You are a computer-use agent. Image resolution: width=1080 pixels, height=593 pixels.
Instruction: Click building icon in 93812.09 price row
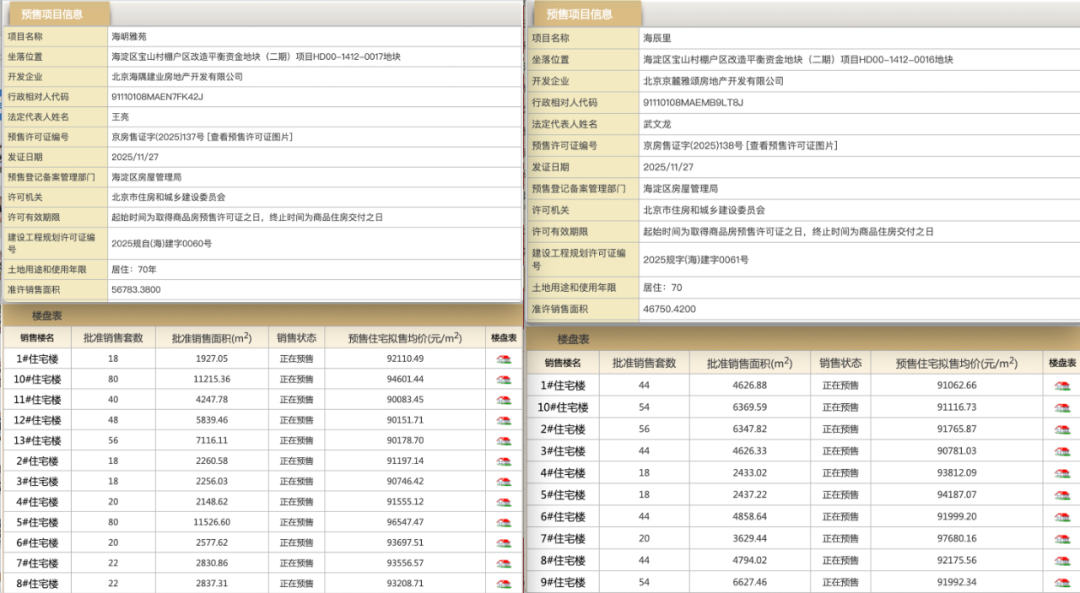[x=1061, y=473]
